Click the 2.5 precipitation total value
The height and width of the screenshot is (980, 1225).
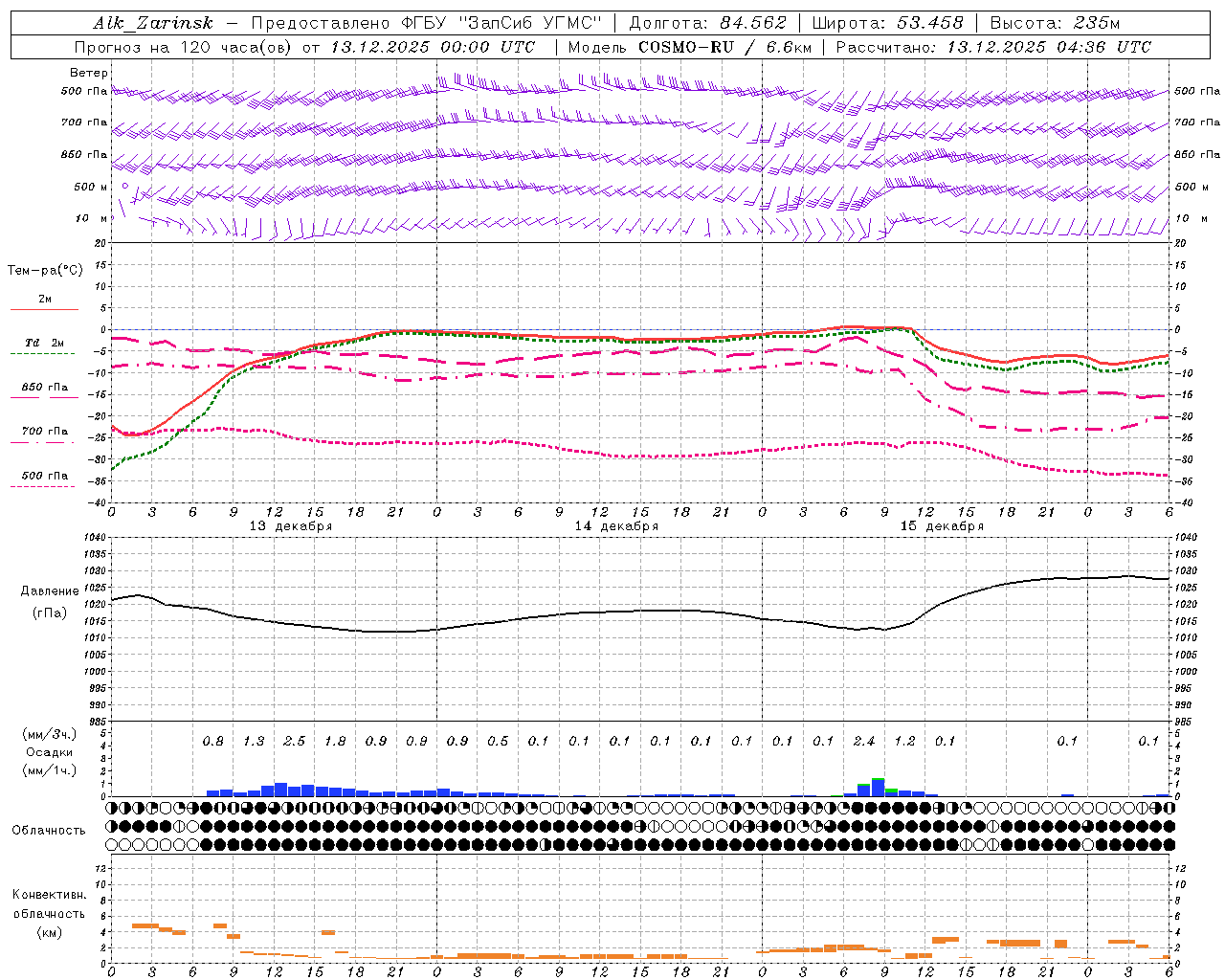pyautogui.click(x=295, y=741)
